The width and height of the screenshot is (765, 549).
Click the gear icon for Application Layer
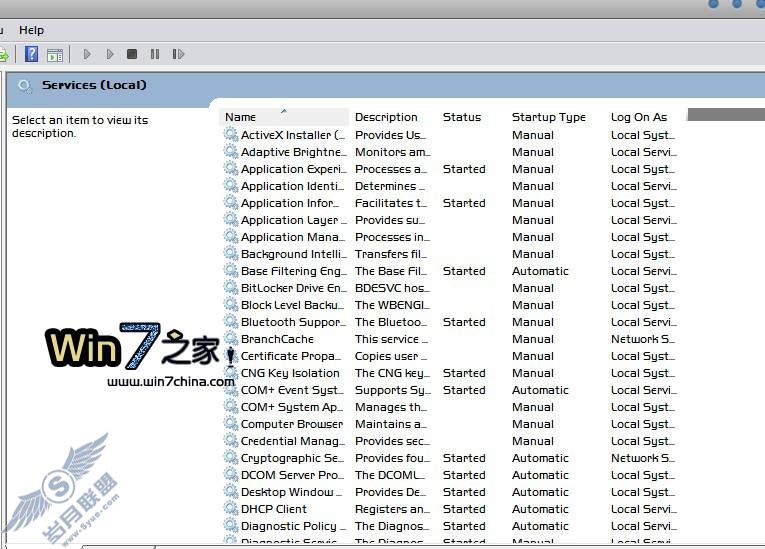tap(231, 219)
